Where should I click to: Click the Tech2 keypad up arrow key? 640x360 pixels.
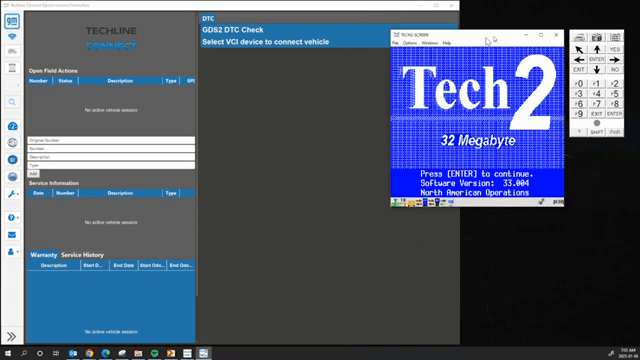(x=597, y=49)
